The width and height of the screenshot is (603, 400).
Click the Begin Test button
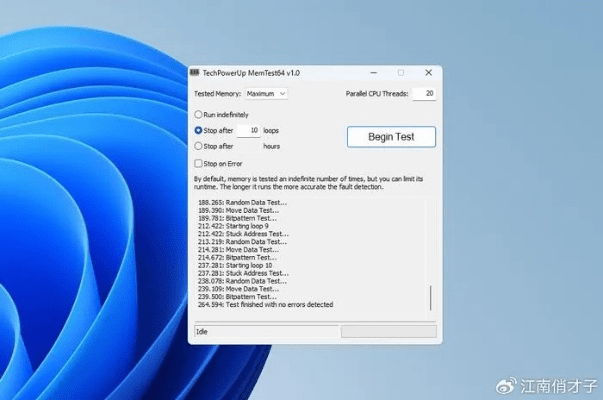tap(391, 137)
